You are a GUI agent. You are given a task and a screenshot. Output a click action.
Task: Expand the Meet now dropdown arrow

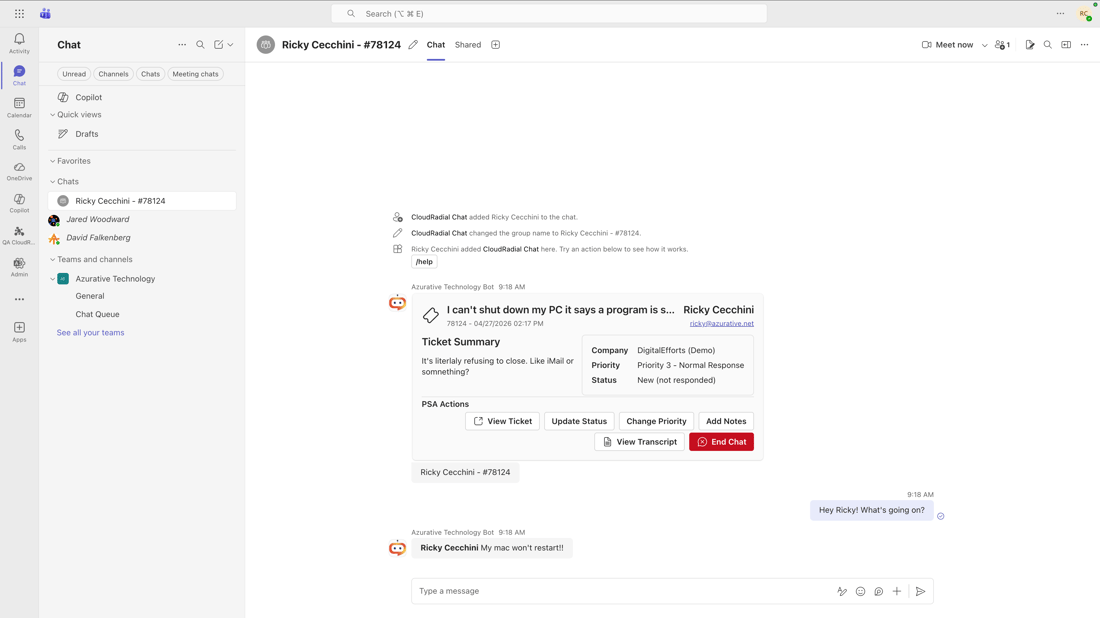(x=984, y=44)
